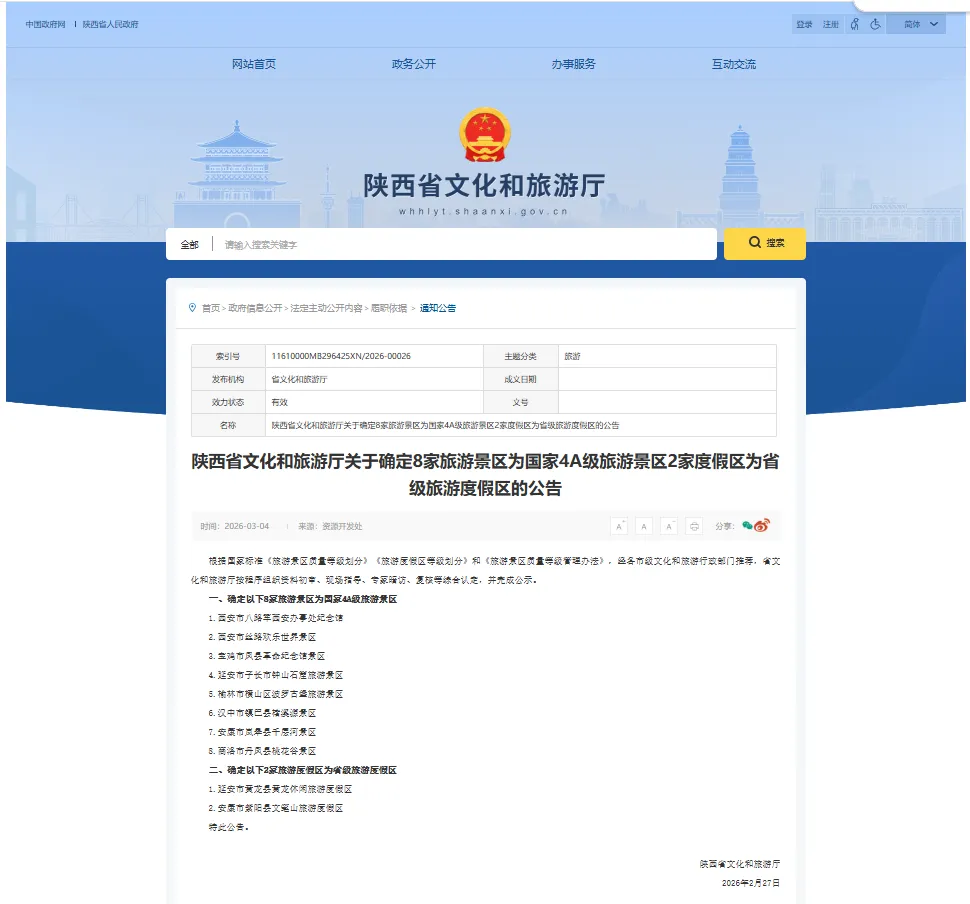Click the decrease font size A- icon
The height and width of the screenshot is (904, 970).
point(669,526)
